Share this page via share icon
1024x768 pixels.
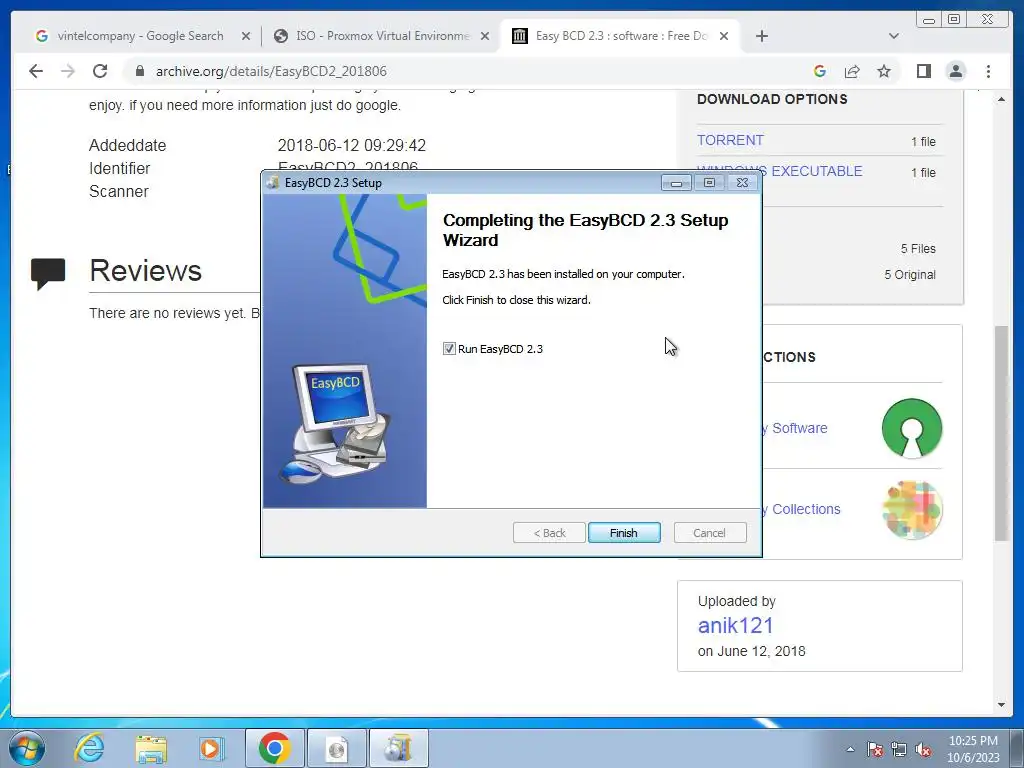click(x=852, y=71)
